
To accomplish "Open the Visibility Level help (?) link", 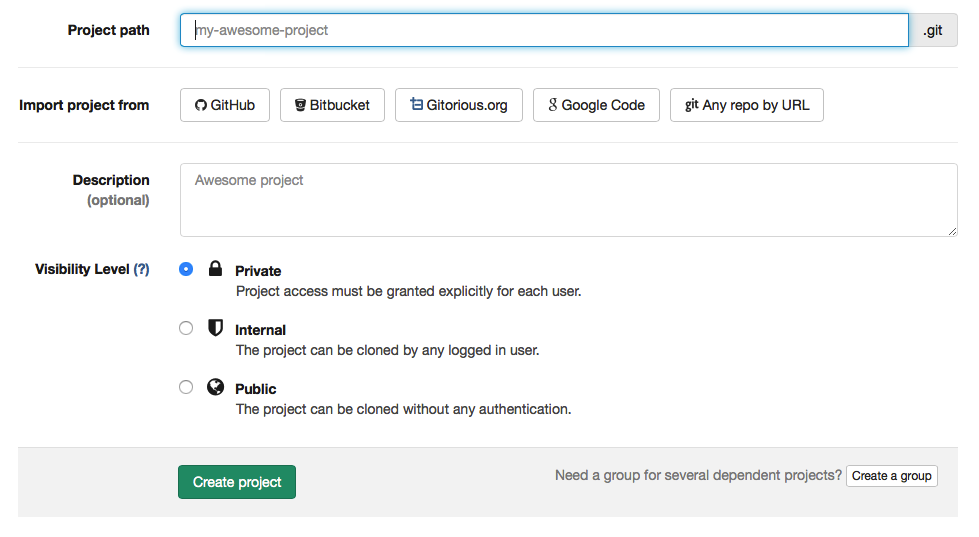I will 142,269.
